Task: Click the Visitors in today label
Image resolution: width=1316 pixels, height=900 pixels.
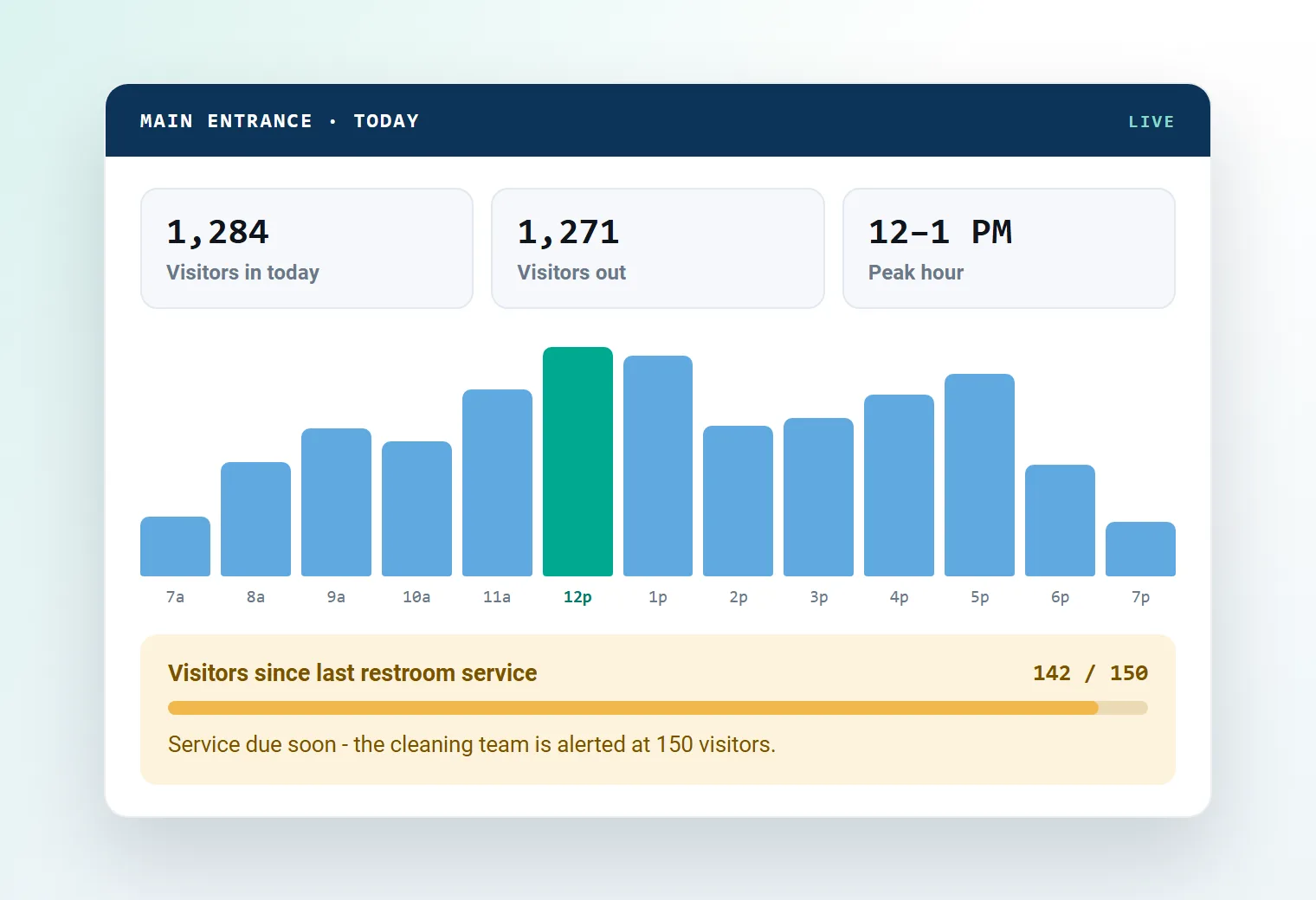Action: [x=242, y=273]
